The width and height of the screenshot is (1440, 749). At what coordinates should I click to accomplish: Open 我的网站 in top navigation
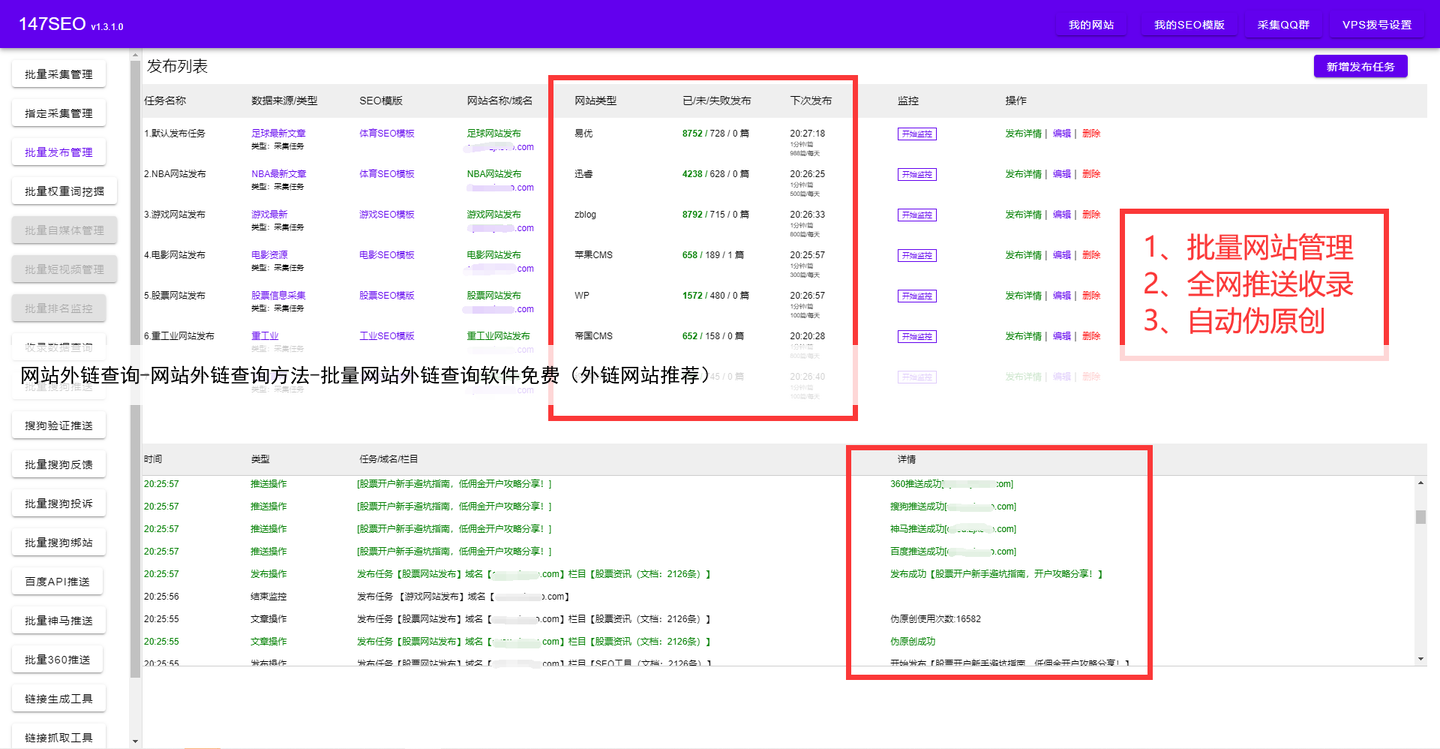(x=1091, y=25)
